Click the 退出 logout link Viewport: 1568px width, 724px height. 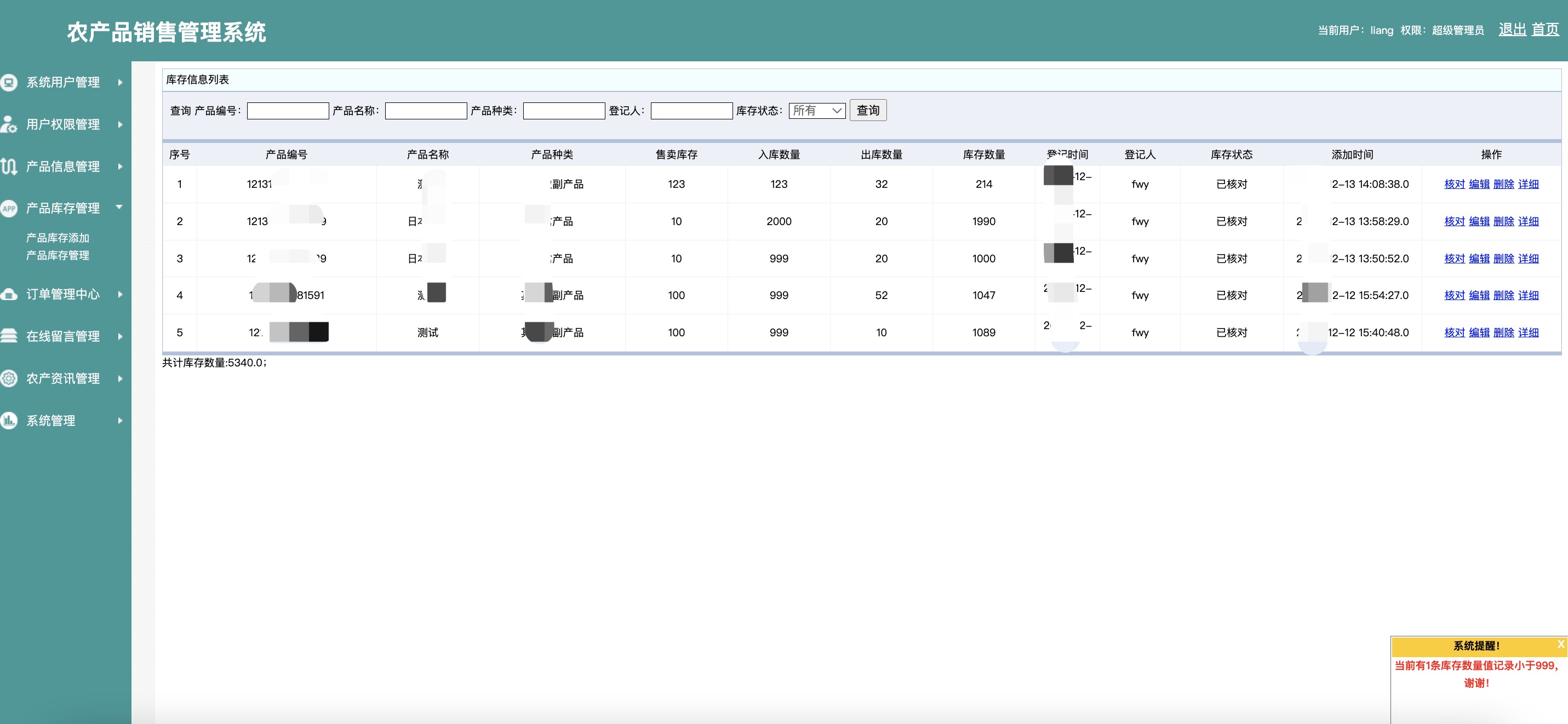point(1513,29)
